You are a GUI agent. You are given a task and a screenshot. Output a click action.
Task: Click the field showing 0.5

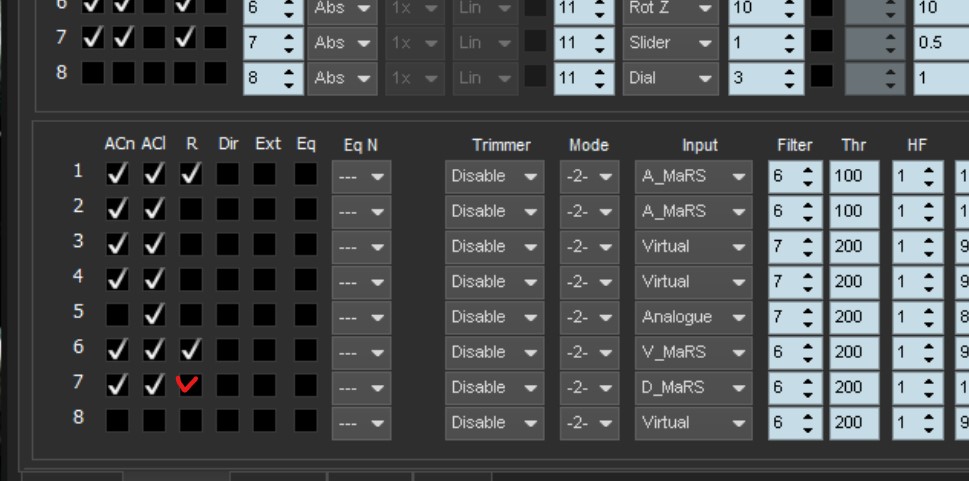tap(940, 43)
